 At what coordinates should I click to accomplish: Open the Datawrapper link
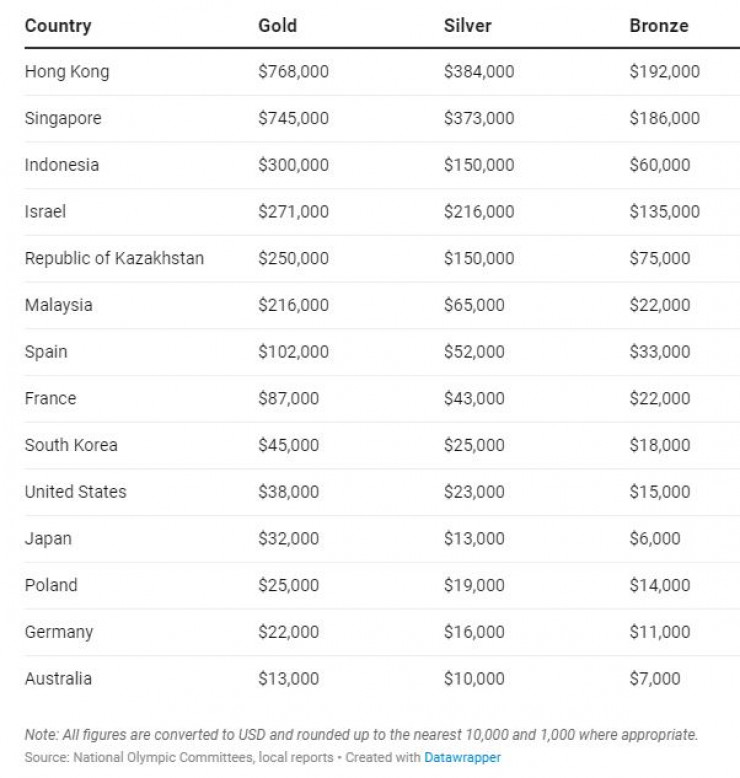(x=463, y=757)
